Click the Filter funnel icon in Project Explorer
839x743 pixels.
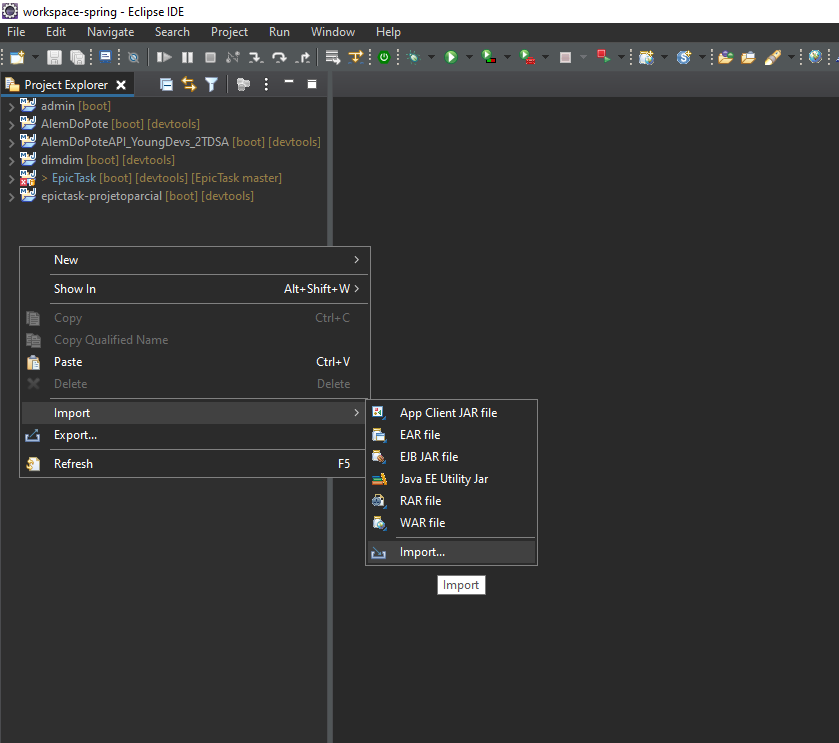pos(211,85)
